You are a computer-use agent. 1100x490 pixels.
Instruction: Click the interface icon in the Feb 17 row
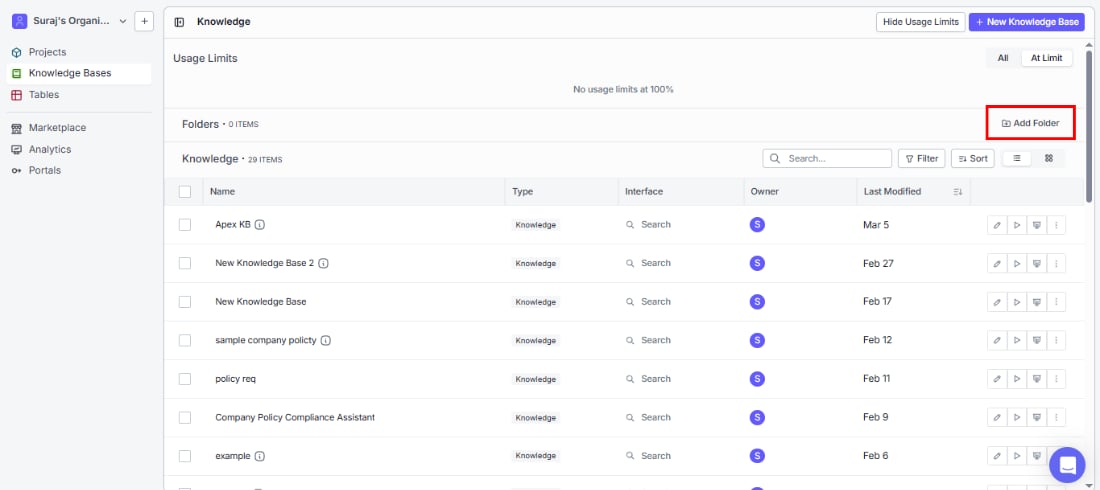click(1036, 302)
